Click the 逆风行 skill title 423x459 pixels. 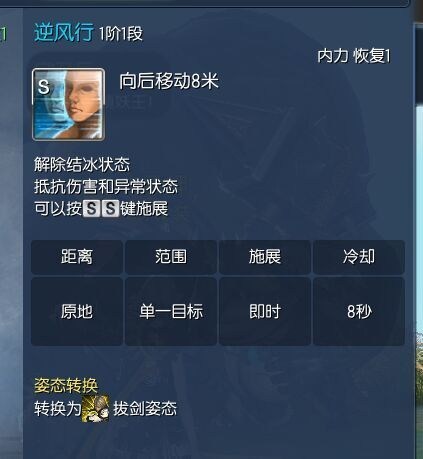click(x=64, y=32)
